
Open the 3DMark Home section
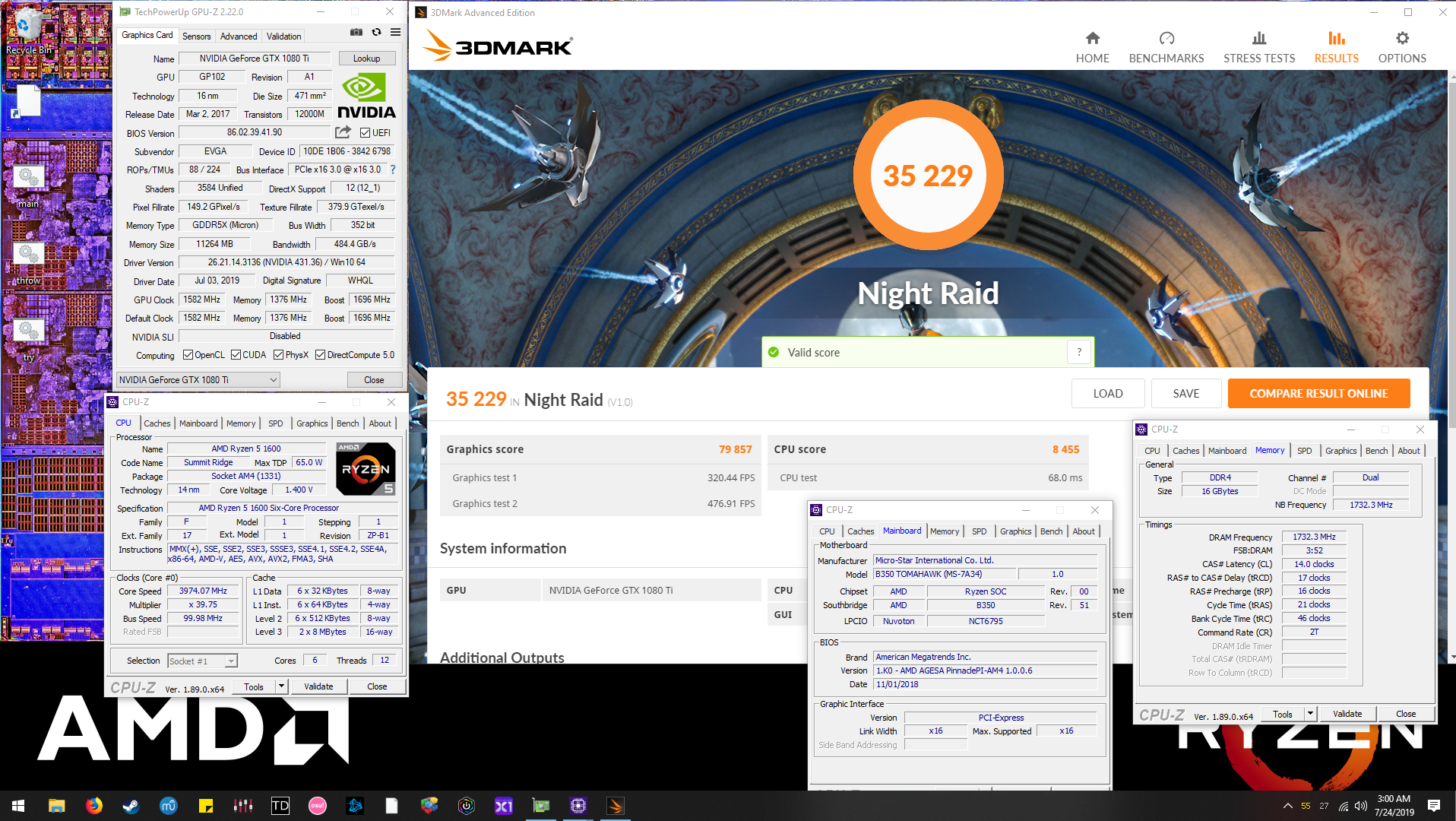tap(1092, 48)
